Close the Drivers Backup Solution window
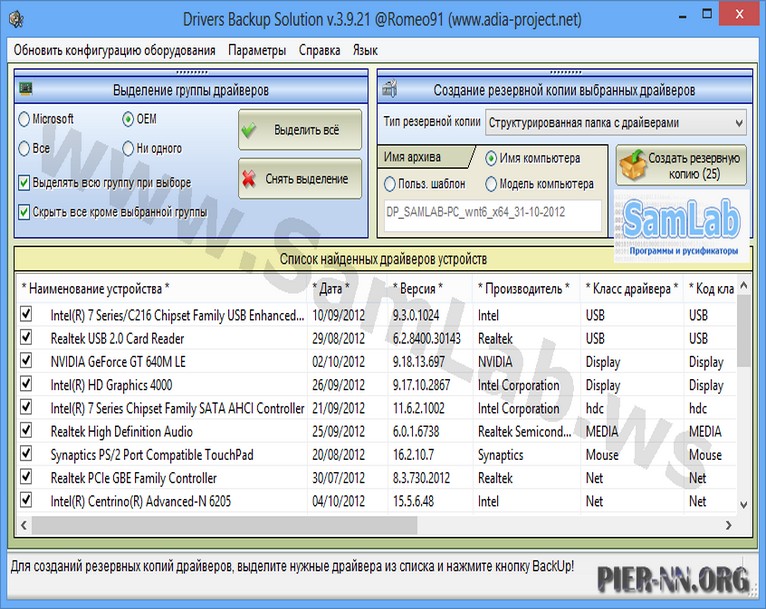This screenshot has height=609, width=766. (x=740, y=15)
